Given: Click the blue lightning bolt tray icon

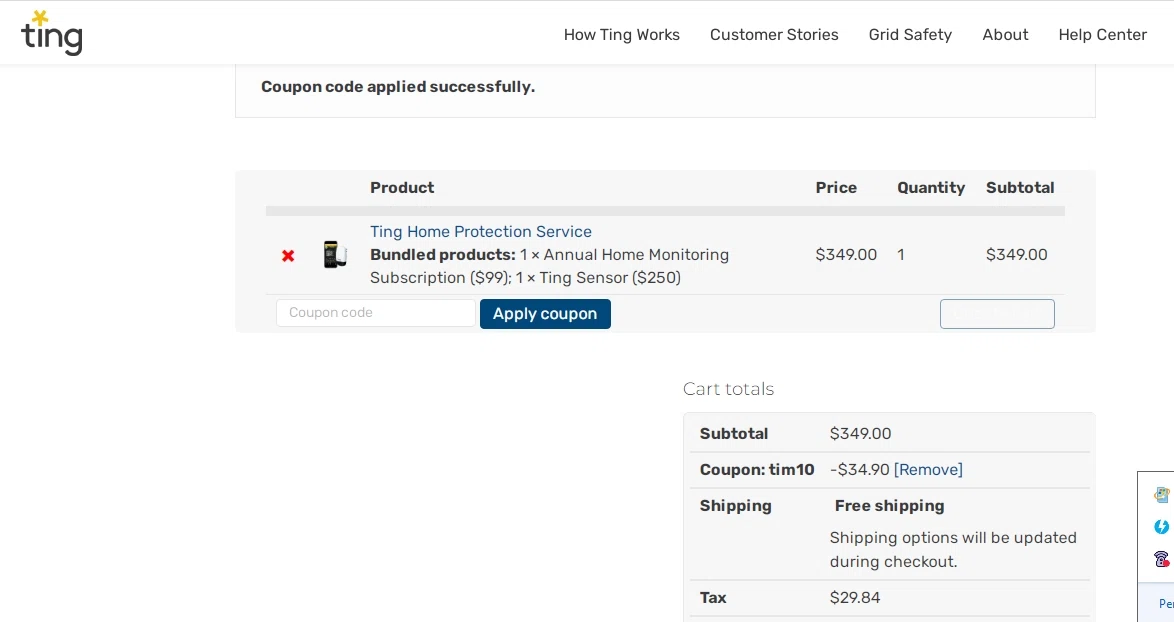Looking at the screenshot, I should click(x=1161, y=527).
